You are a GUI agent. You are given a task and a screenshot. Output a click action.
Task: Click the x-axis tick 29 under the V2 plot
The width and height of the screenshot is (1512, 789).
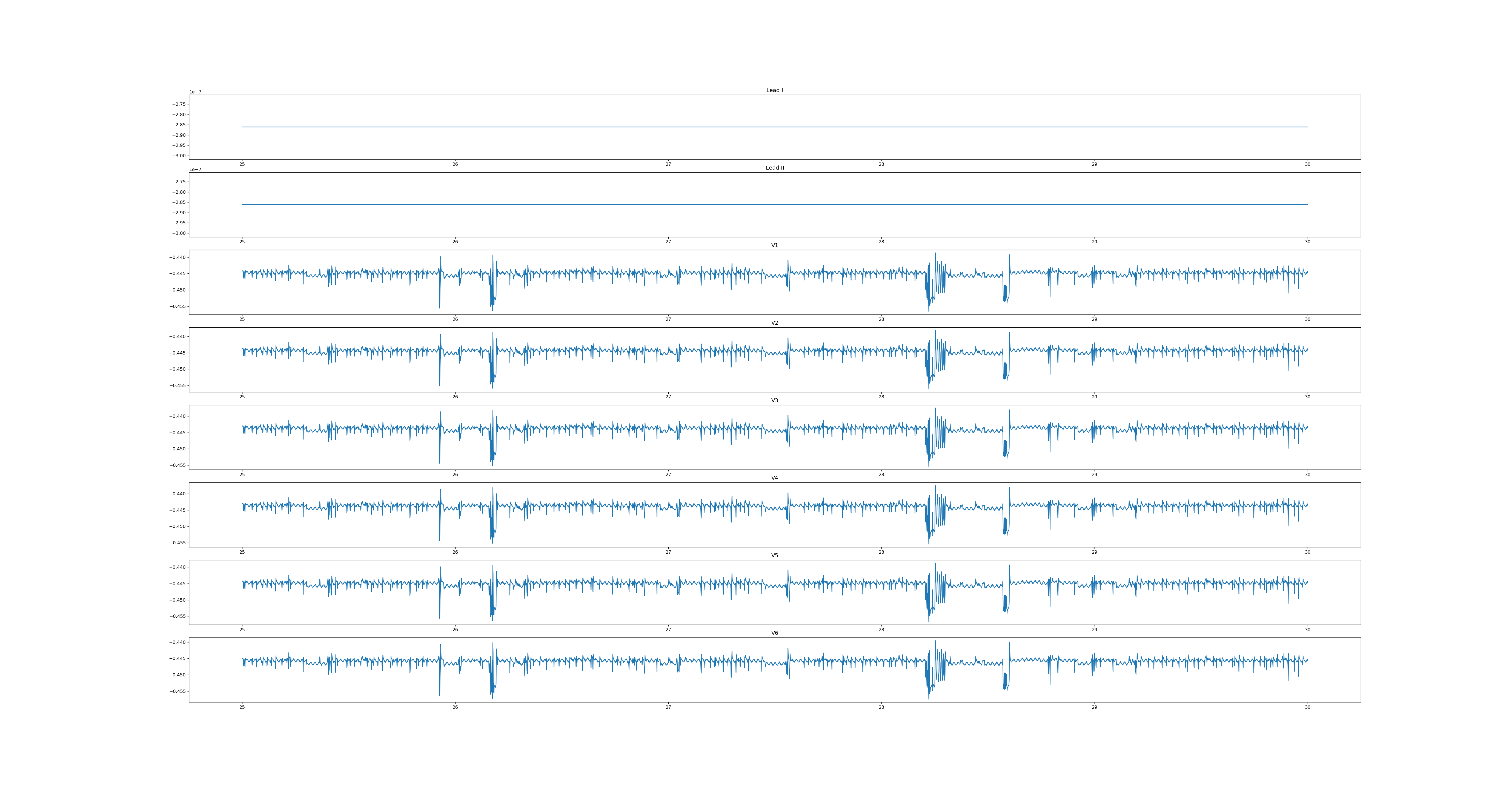1094,397
